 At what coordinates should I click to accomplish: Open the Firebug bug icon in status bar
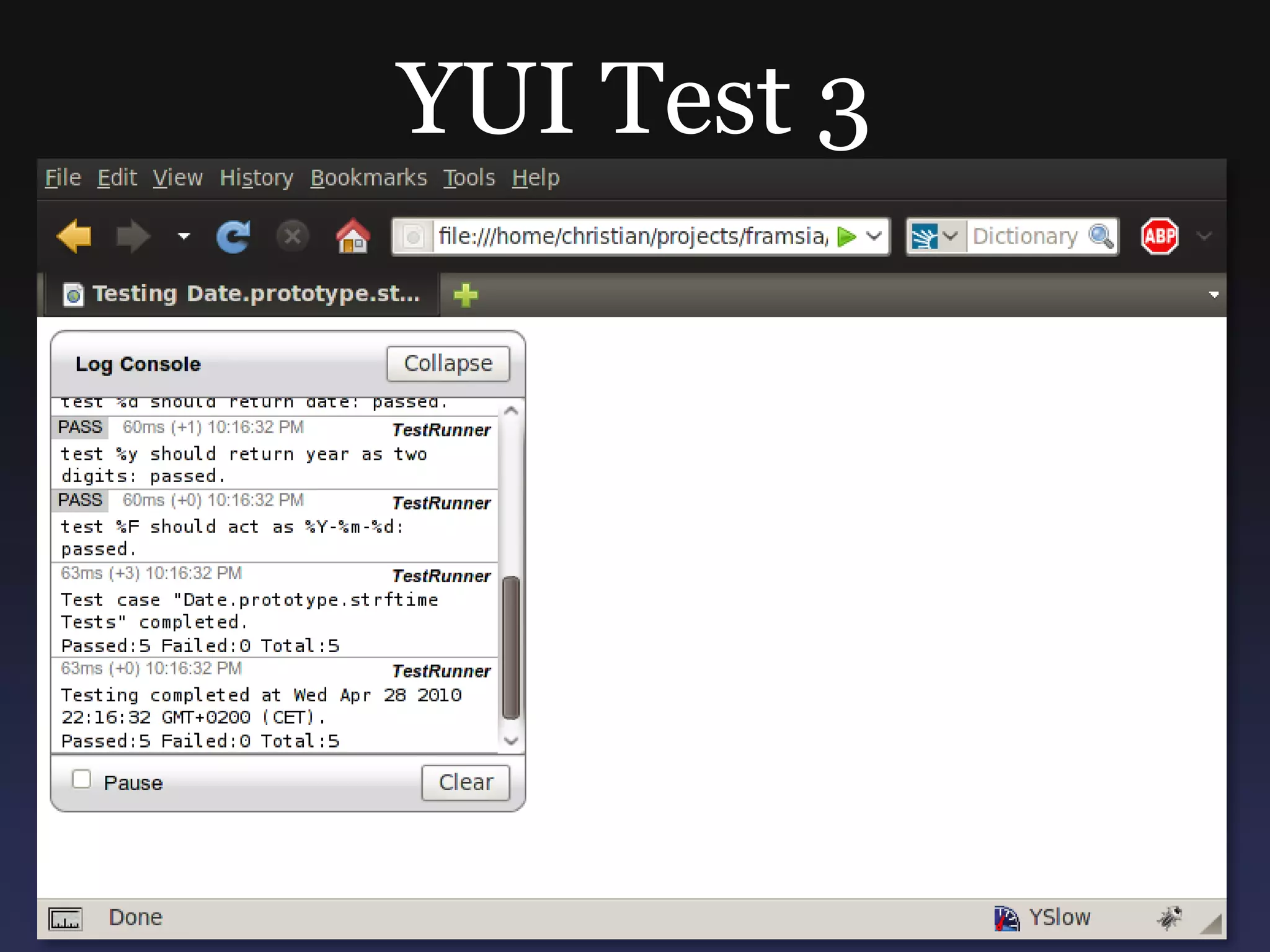(x=1169, y=918)
